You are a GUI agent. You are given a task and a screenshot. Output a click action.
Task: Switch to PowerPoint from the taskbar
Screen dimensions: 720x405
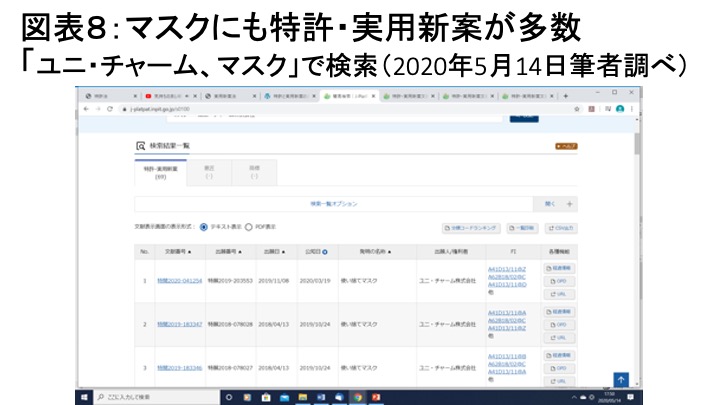376,397
